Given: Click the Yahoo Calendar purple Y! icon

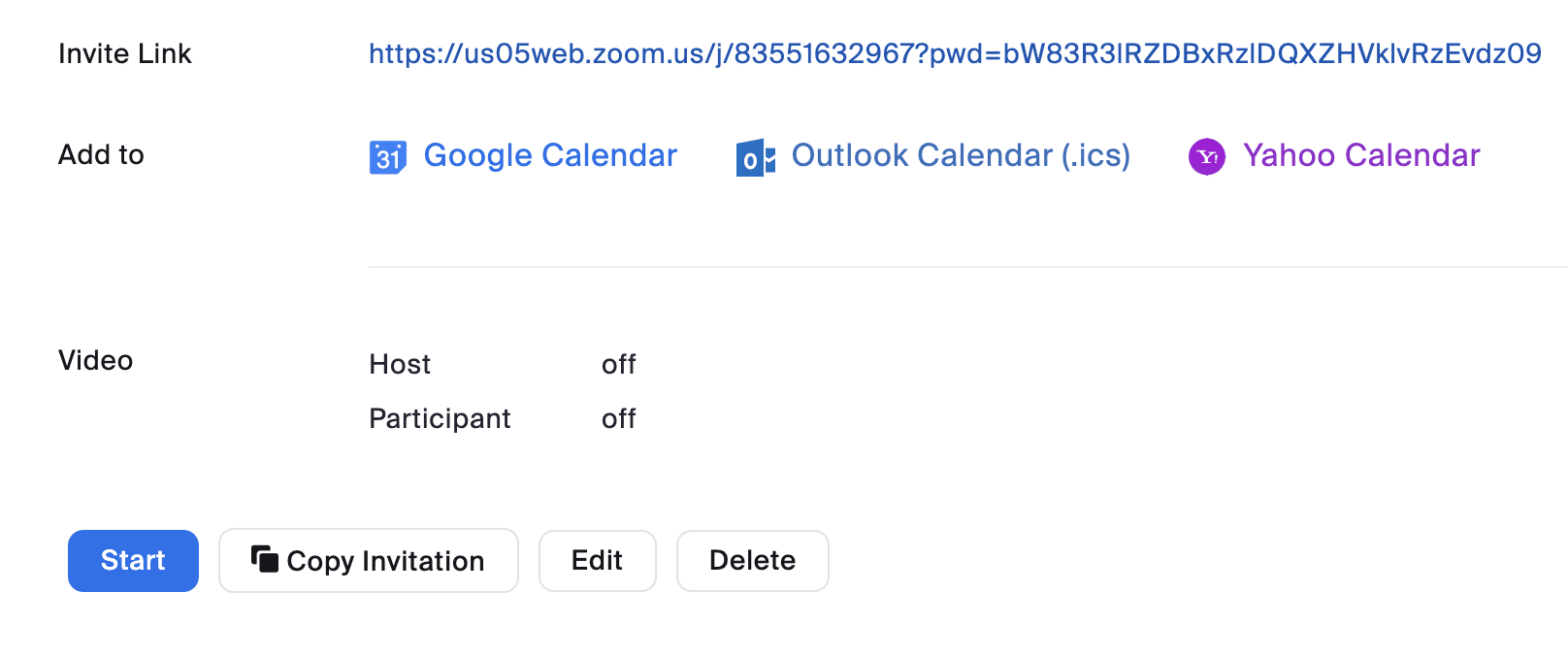Looking at the screenshot, I should (1206, 155).
